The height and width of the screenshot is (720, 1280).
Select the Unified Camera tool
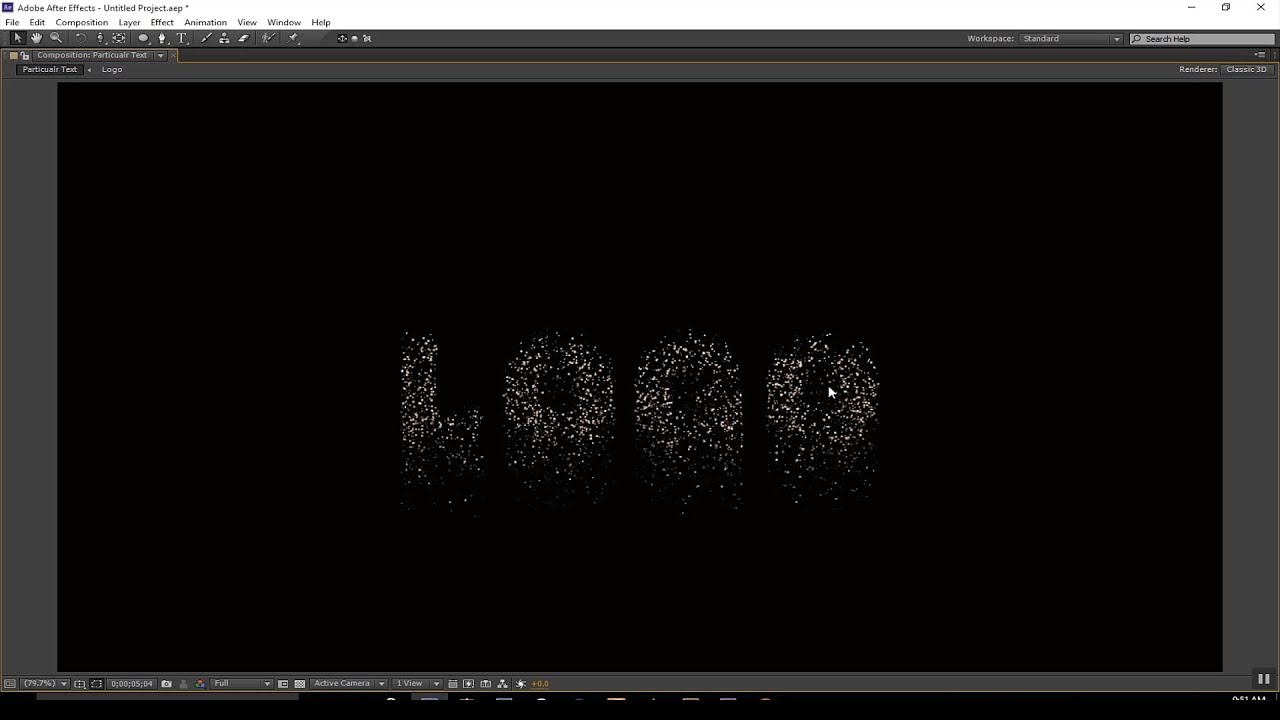(x=100, y=38)
